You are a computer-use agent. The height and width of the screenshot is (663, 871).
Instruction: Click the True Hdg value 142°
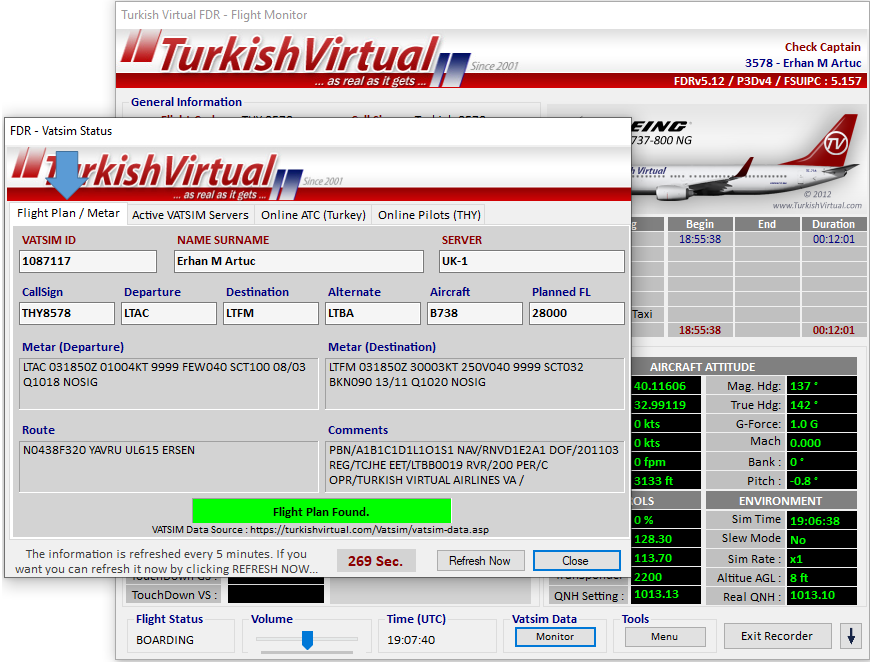822,405
